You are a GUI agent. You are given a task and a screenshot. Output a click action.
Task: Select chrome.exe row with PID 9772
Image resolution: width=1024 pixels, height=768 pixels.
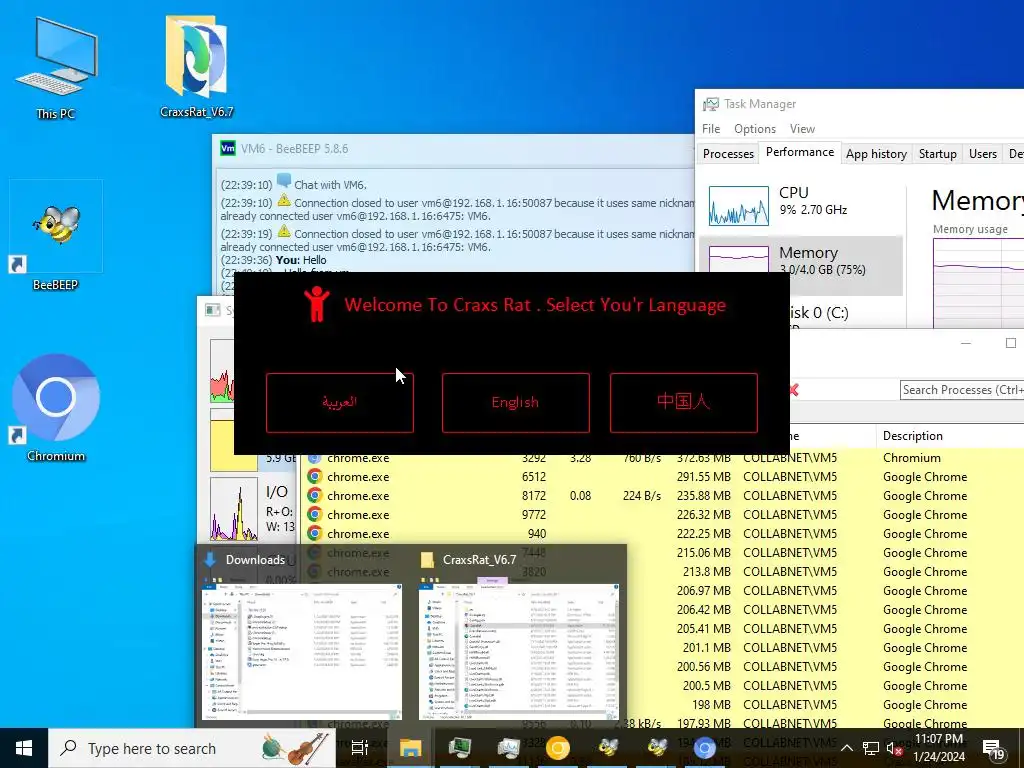coord(662,515)
